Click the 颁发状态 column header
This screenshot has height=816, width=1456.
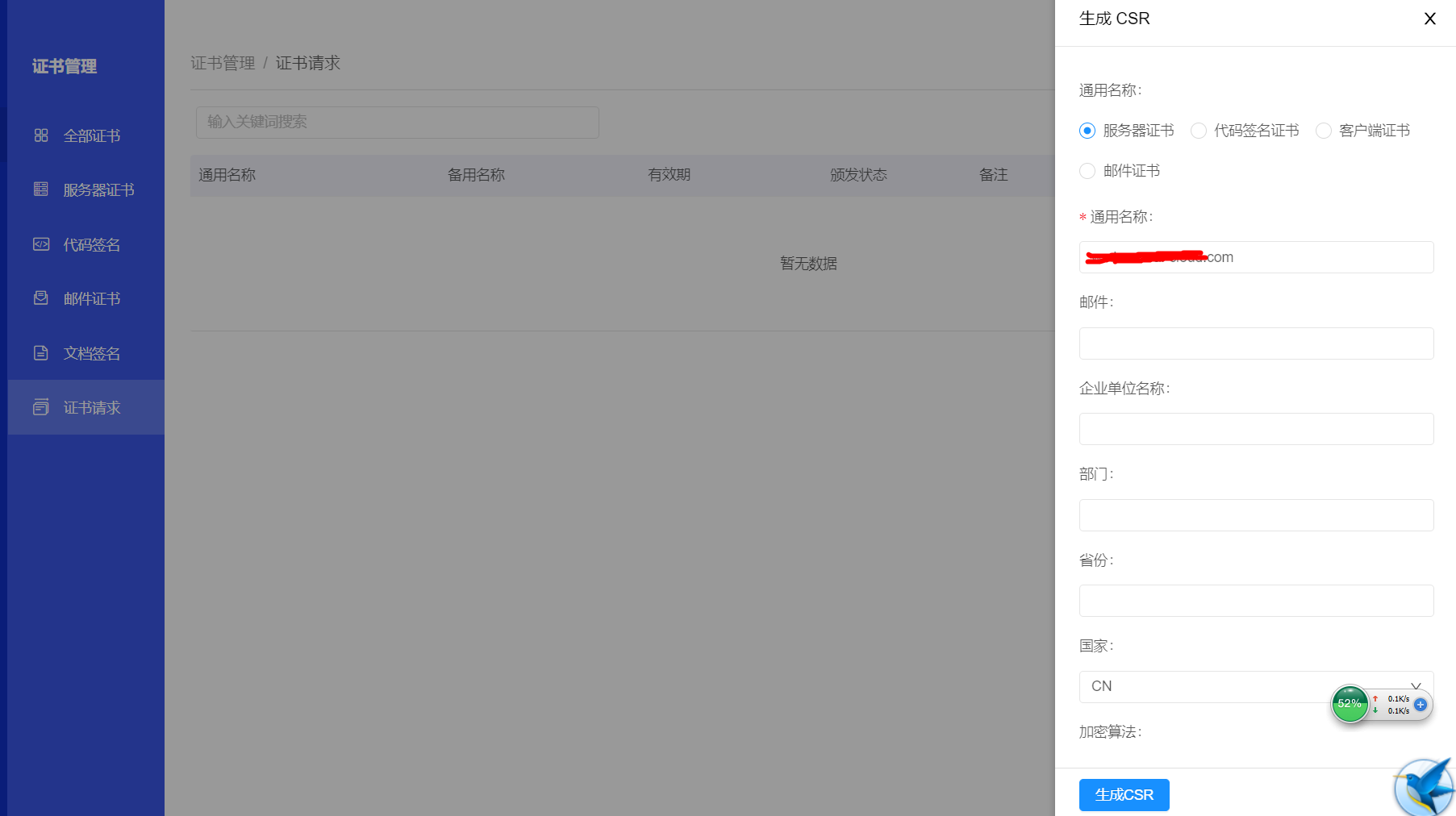(x=858, y=175)
